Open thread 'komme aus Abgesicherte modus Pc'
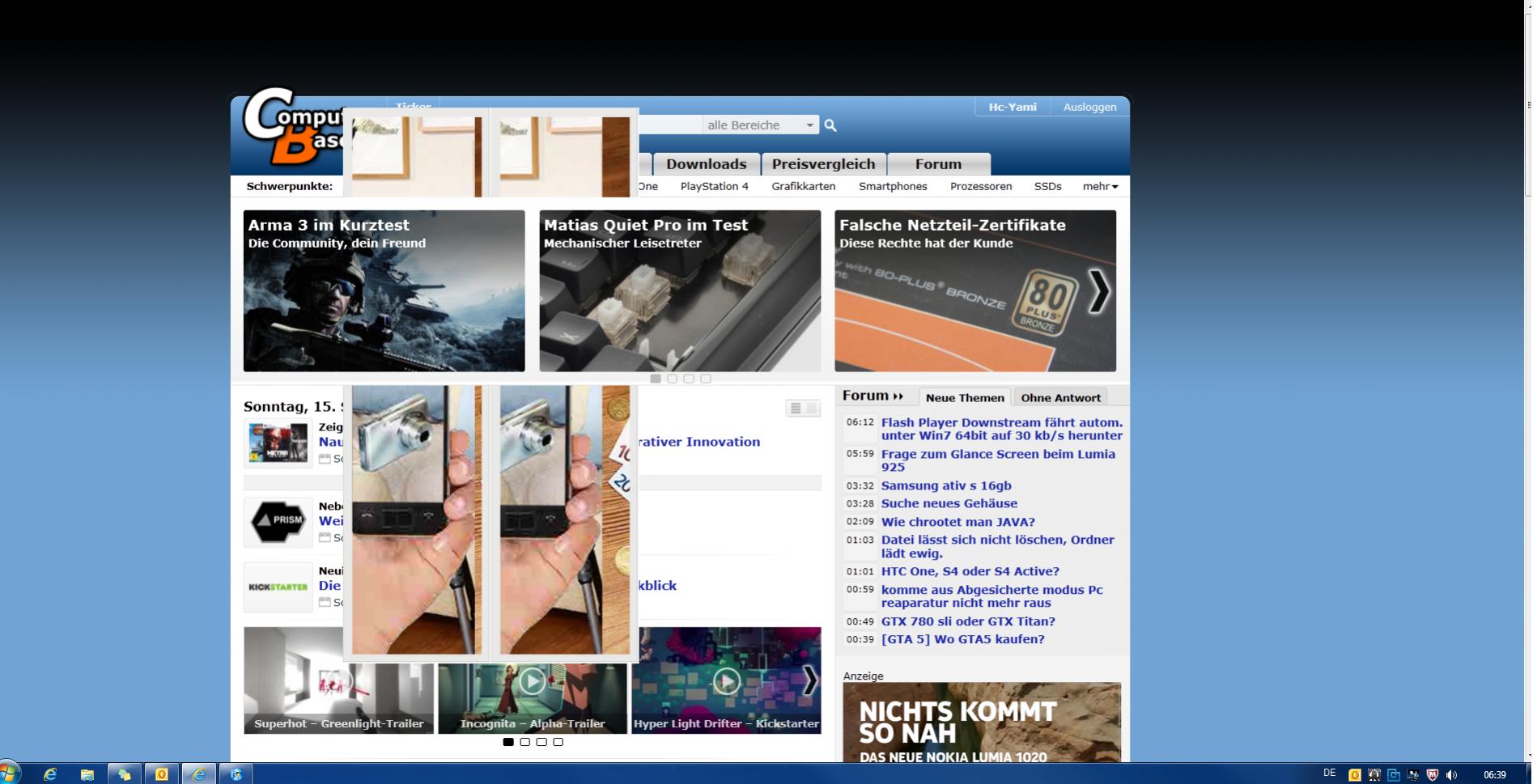 click(x=992, y=596)
